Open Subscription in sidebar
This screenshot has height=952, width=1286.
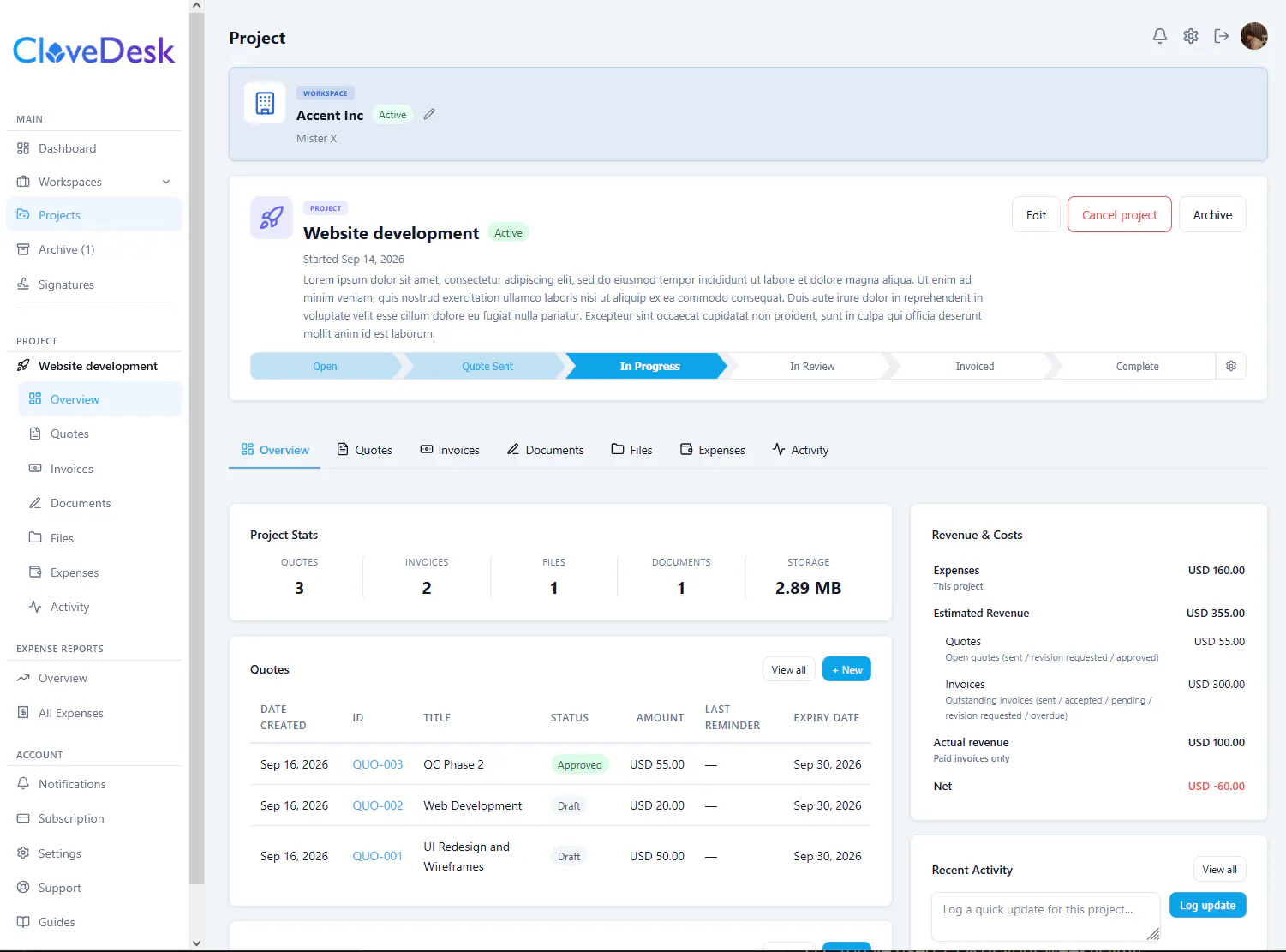(94, 818)
